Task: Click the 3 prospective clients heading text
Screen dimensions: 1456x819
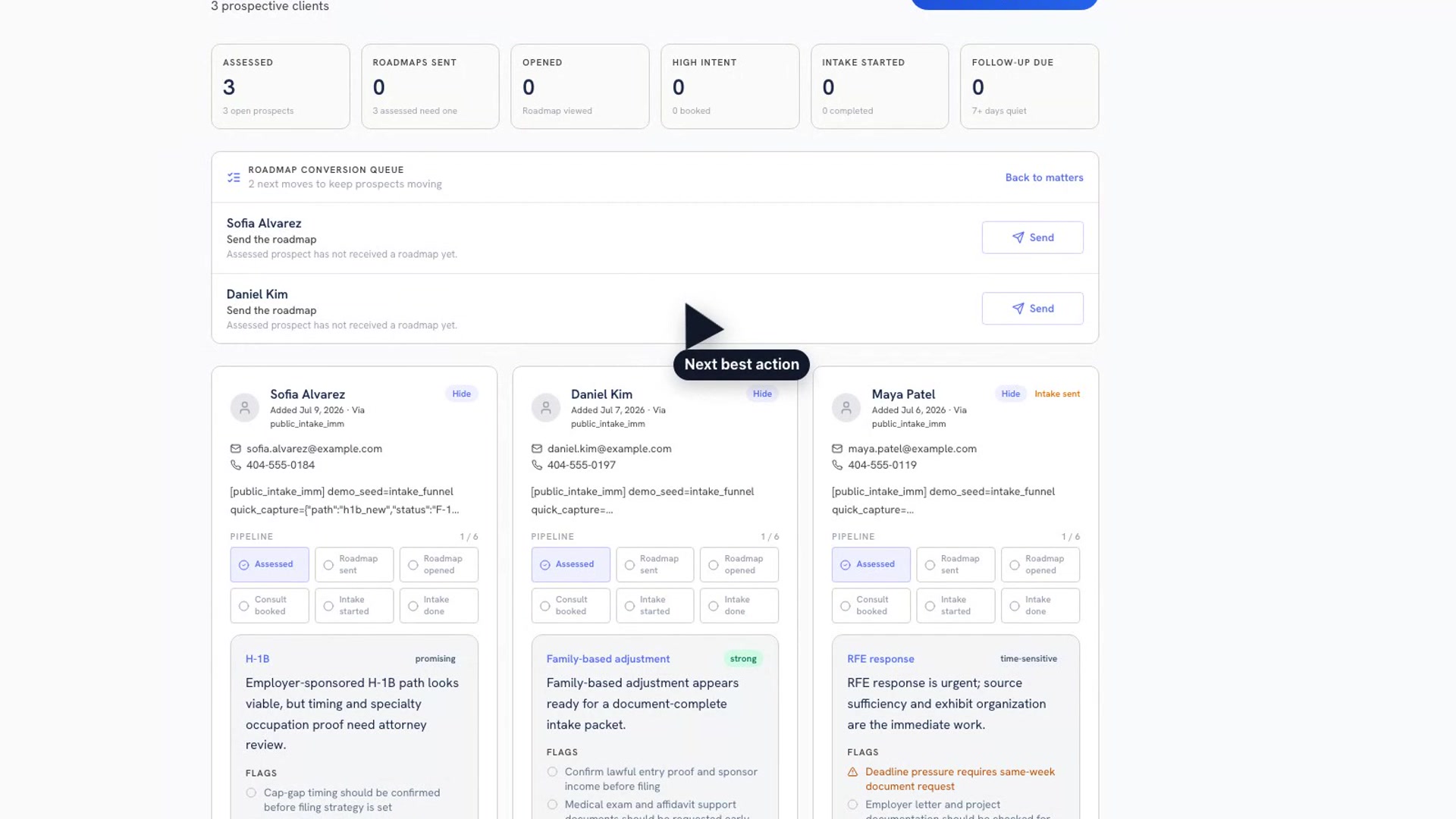Action: (270, 6)
